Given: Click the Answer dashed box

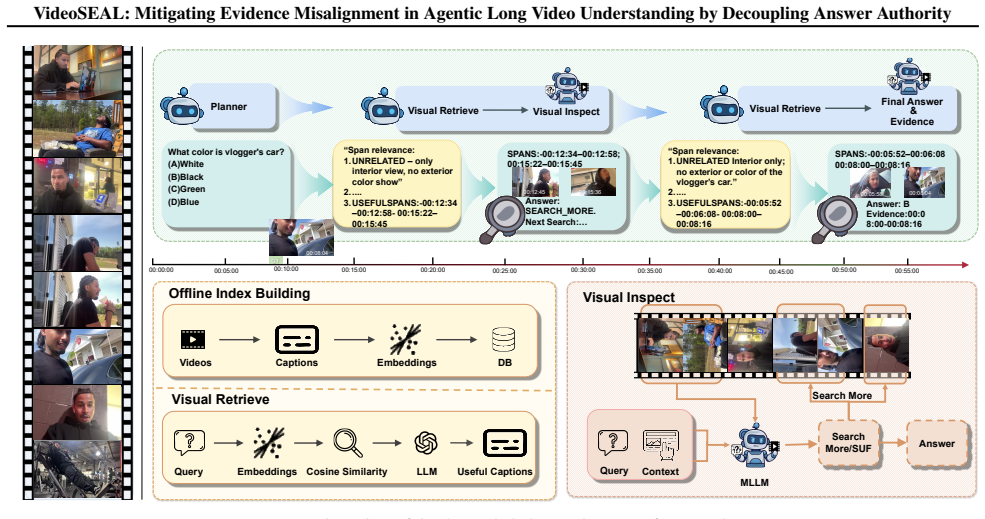Looking at the screenshot, I should click(x=937, y=444).
